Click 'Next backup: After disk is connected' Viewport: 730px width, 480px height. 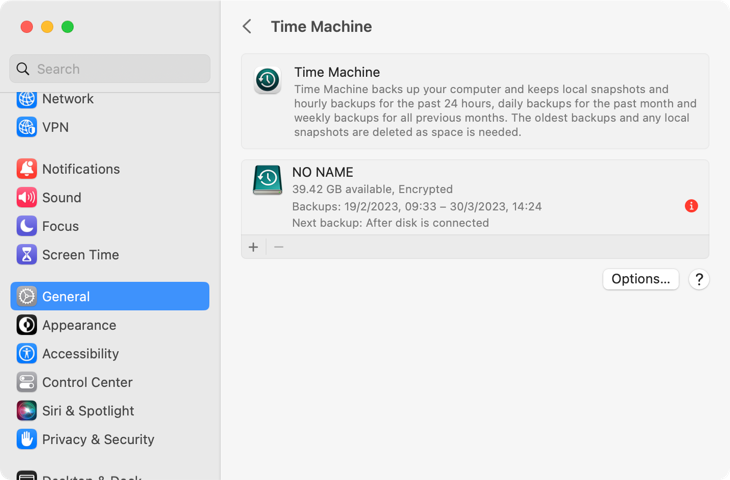tap(390, 223)
